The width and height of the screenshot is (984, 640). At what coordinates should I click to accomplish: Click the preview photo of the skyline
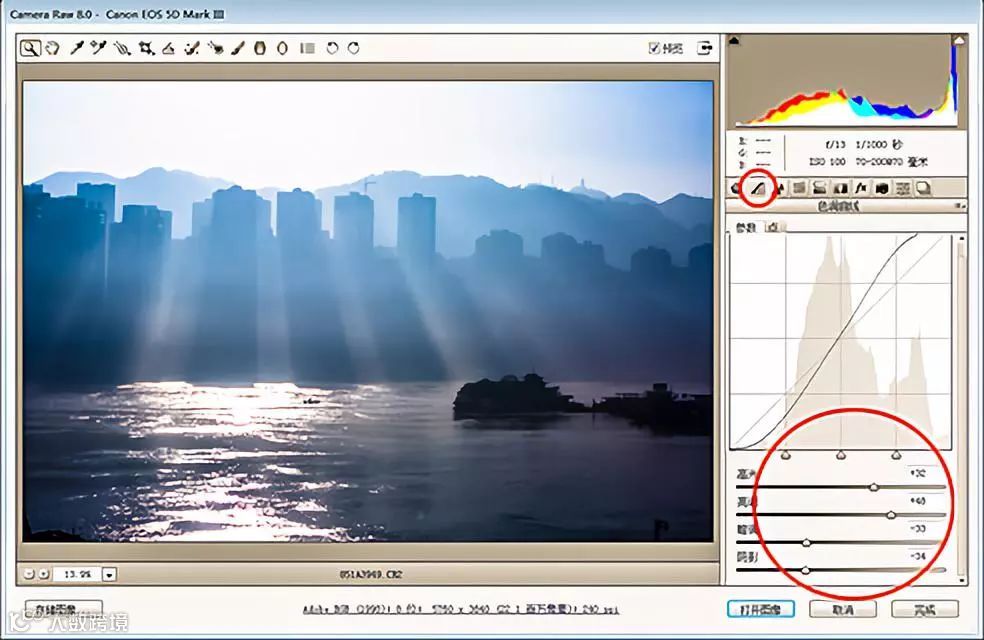368,311
